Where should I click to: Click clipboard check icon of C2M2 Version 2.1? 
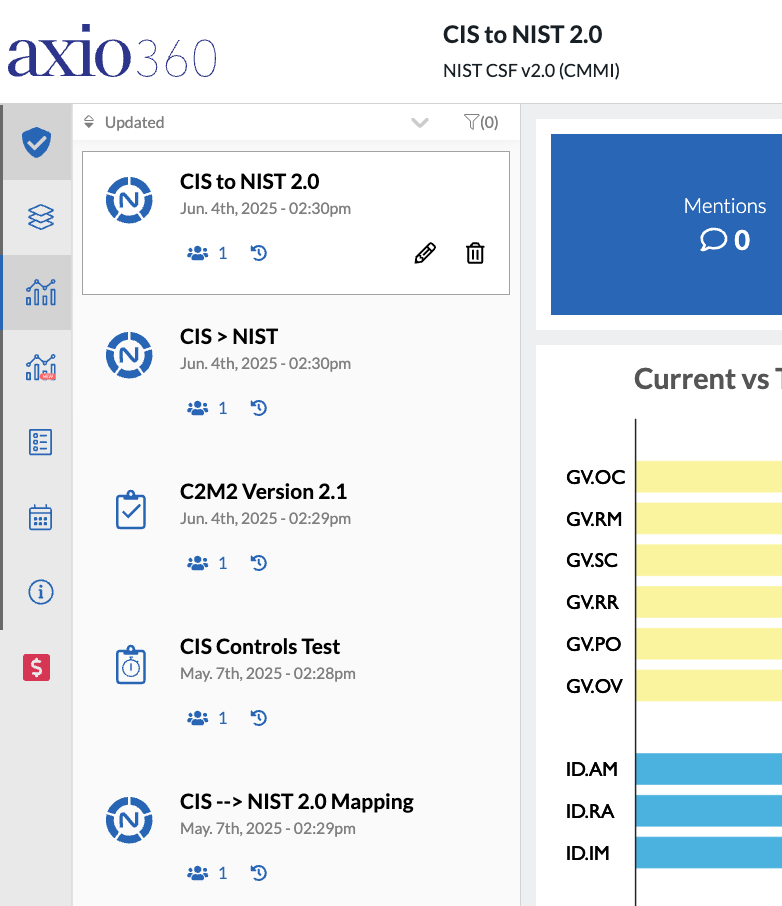pos(131,510)
